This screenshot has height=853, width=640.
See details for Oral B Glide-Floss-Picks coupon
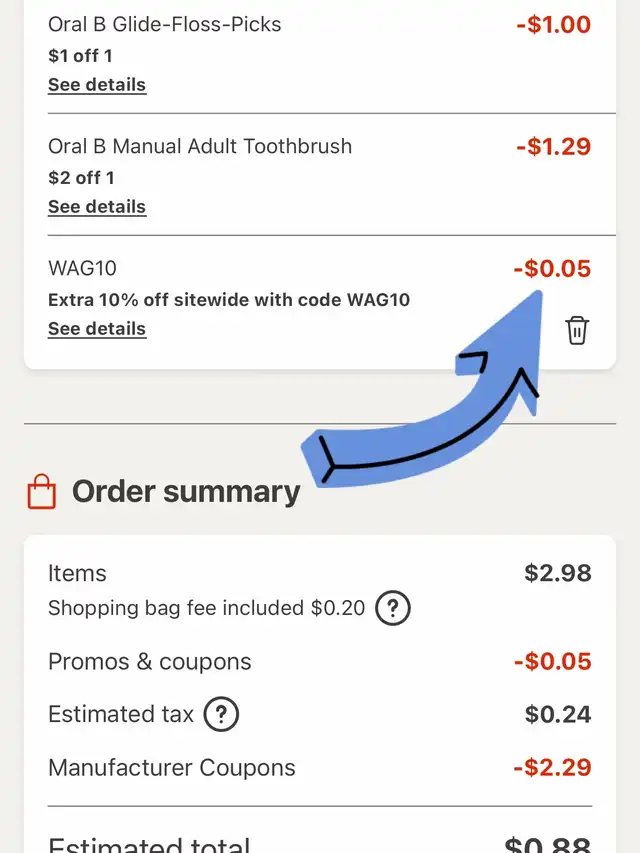97,85
